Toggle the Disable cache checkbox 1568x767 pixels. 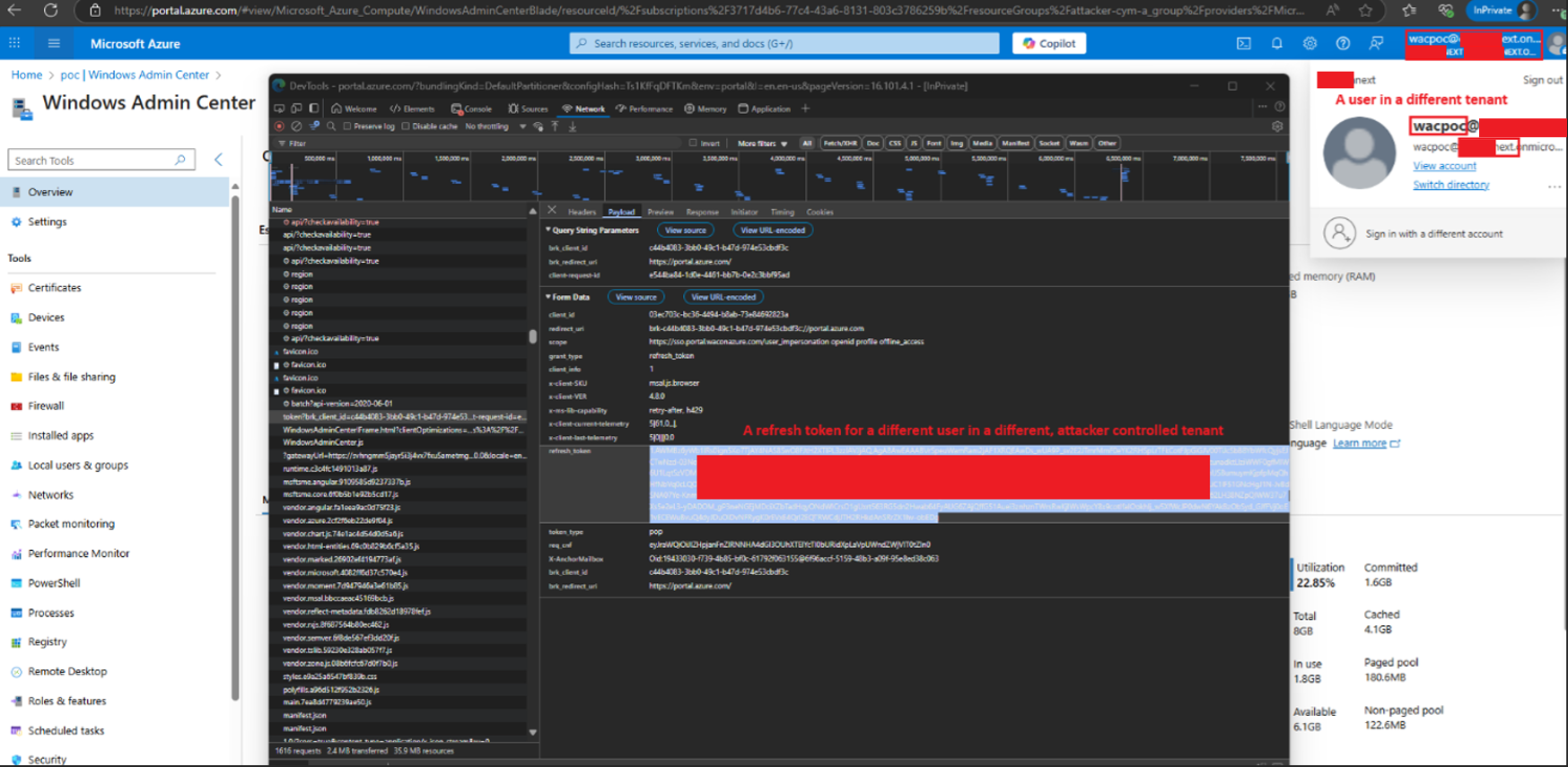pos(406,126)
